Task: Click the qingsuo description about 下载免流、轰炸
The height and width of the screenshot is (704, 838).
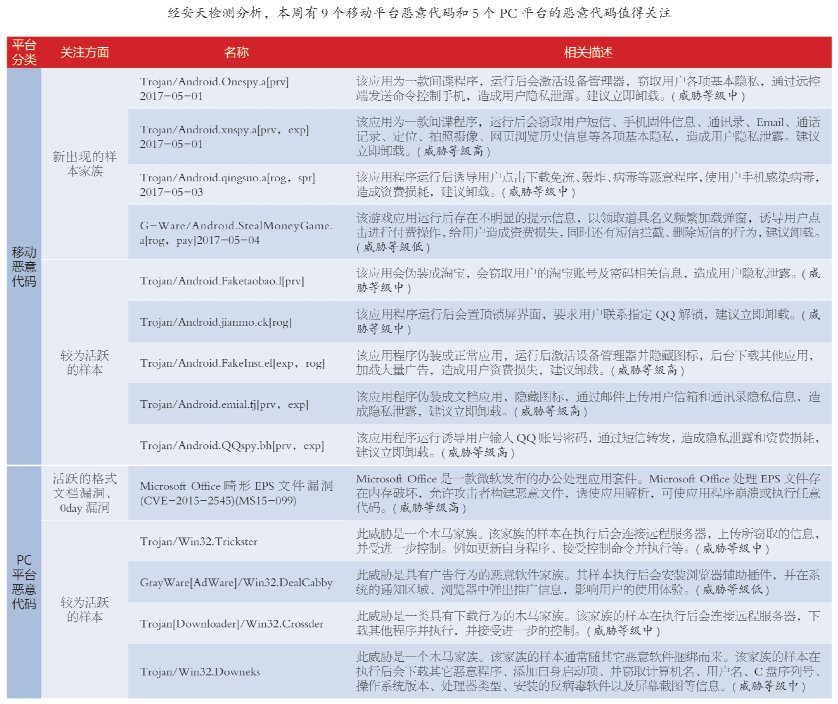Action: [x=588, y=184]
